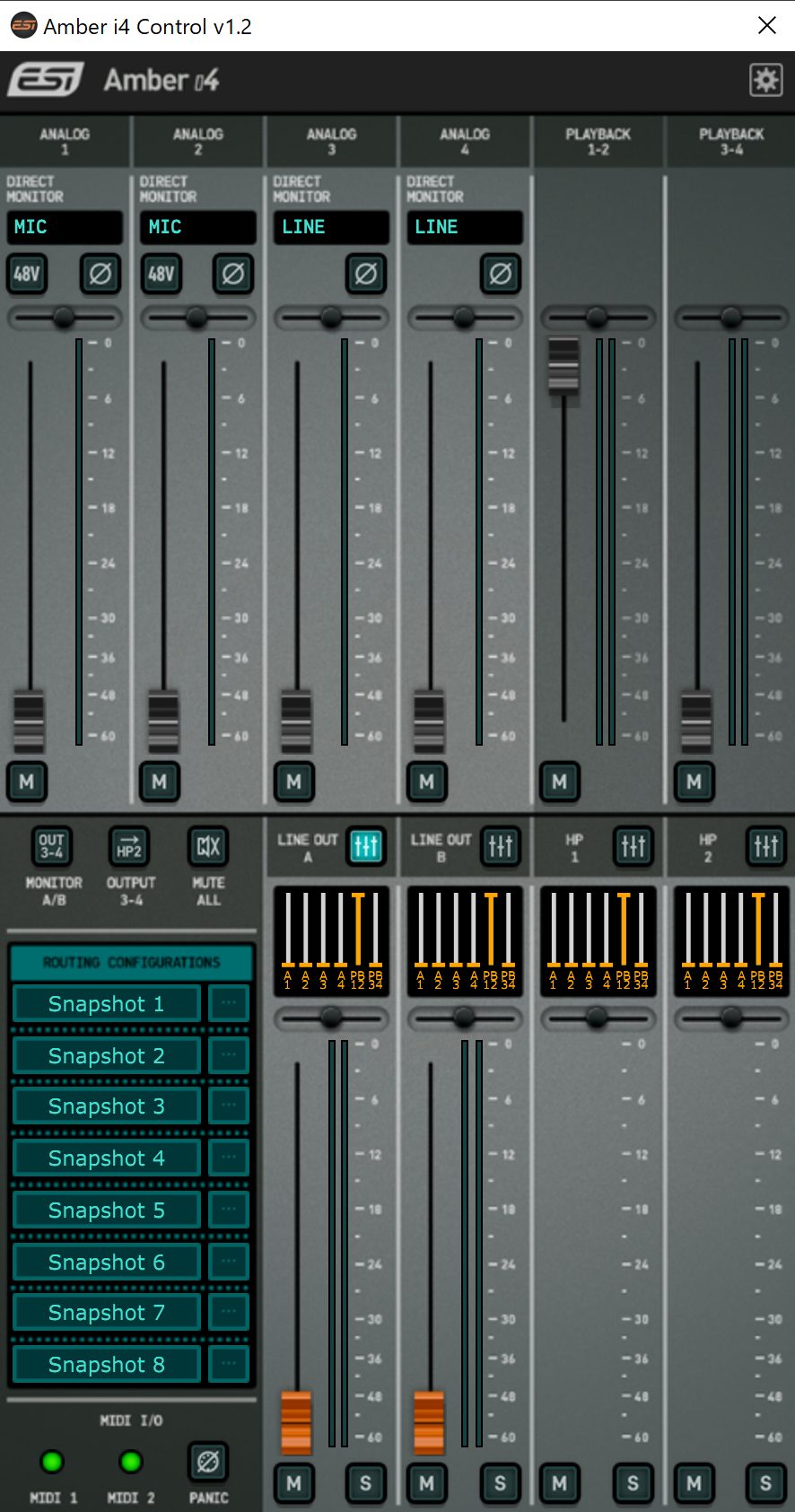The width and height of the screenshot is (795, 1512).
Task: Open options menu beside Snapshot 1
Action: coord(229,1004)
